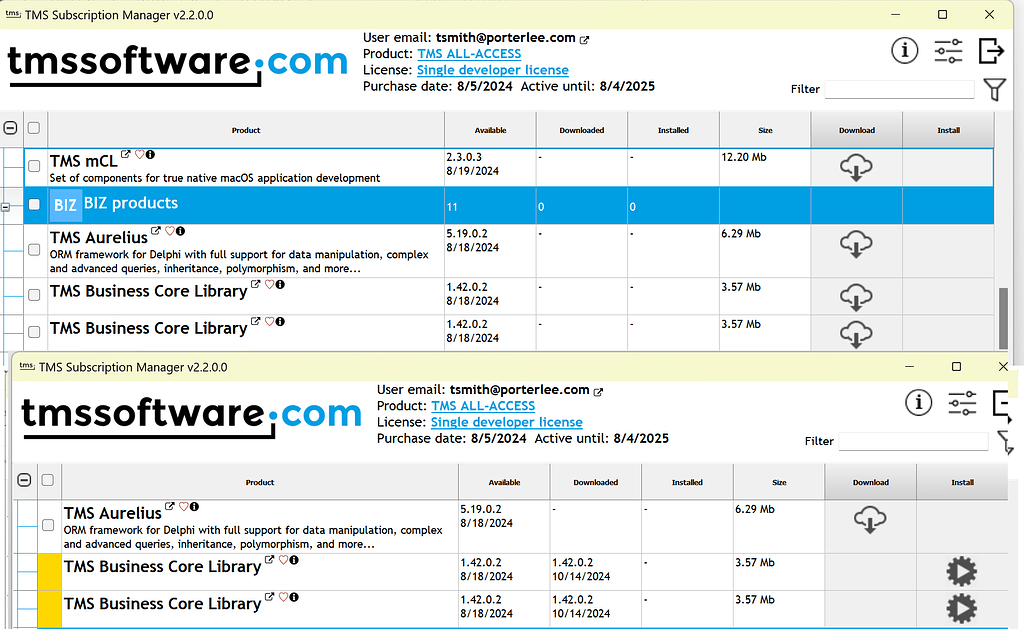
Task: Tick the checkbox for TMS mCL
Action: pos(34,166)
